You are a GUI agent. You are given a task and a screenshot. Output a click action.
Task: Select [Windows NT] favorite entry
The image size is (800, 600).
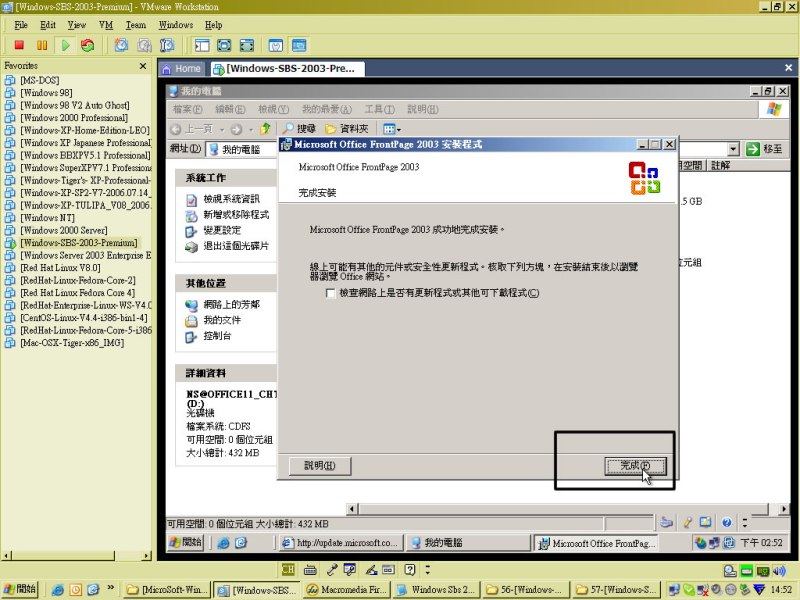pyautogui.click(x=47, y=218)
